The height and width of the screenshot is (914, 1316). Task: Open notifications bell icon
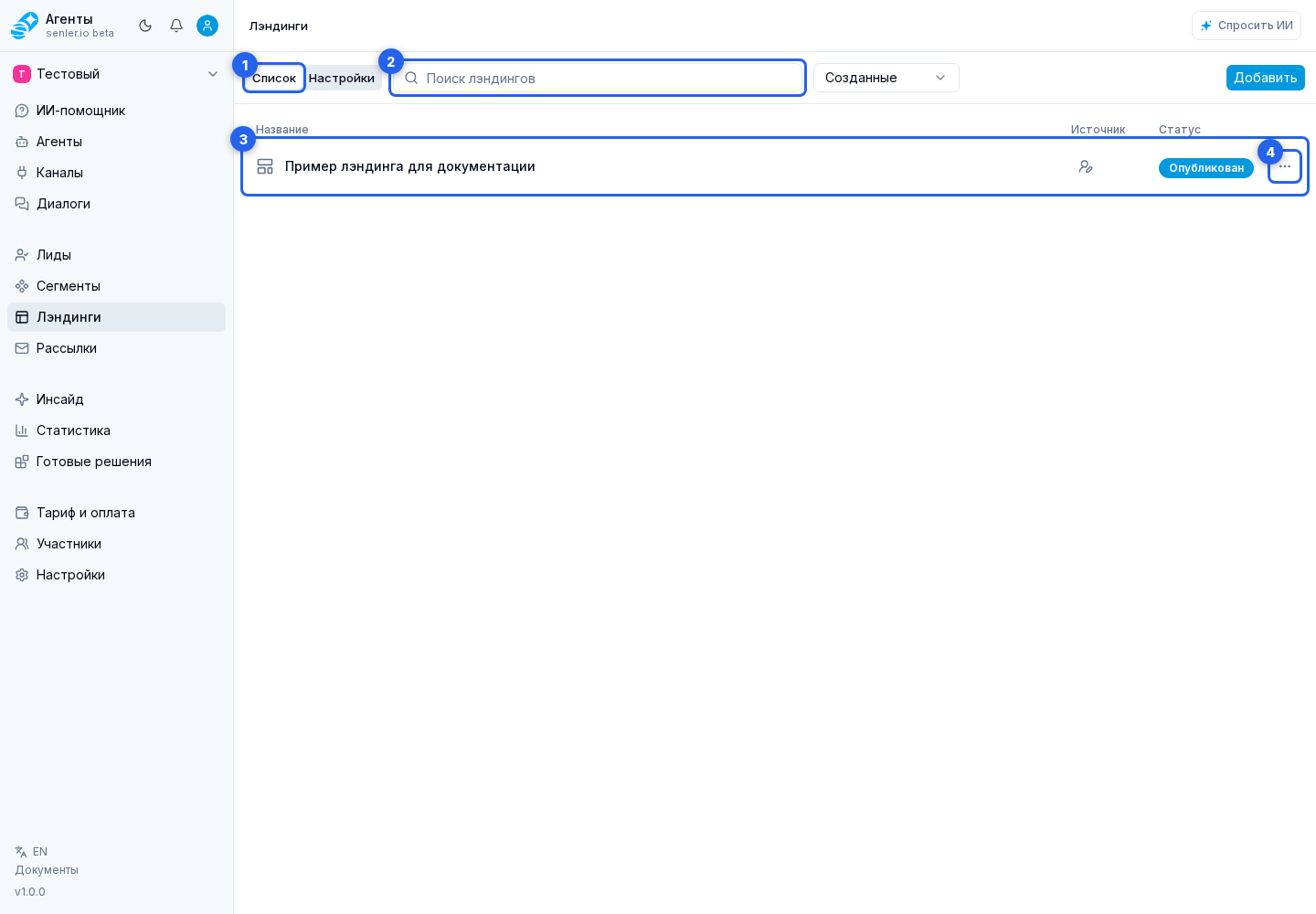176,26
